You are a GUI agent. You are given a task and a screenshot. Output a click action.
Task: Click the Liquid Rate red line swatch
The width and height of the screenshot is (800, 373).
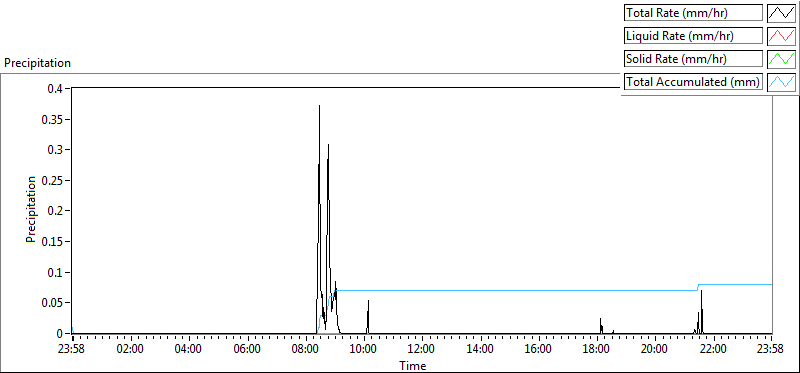(x=782, y=36)
